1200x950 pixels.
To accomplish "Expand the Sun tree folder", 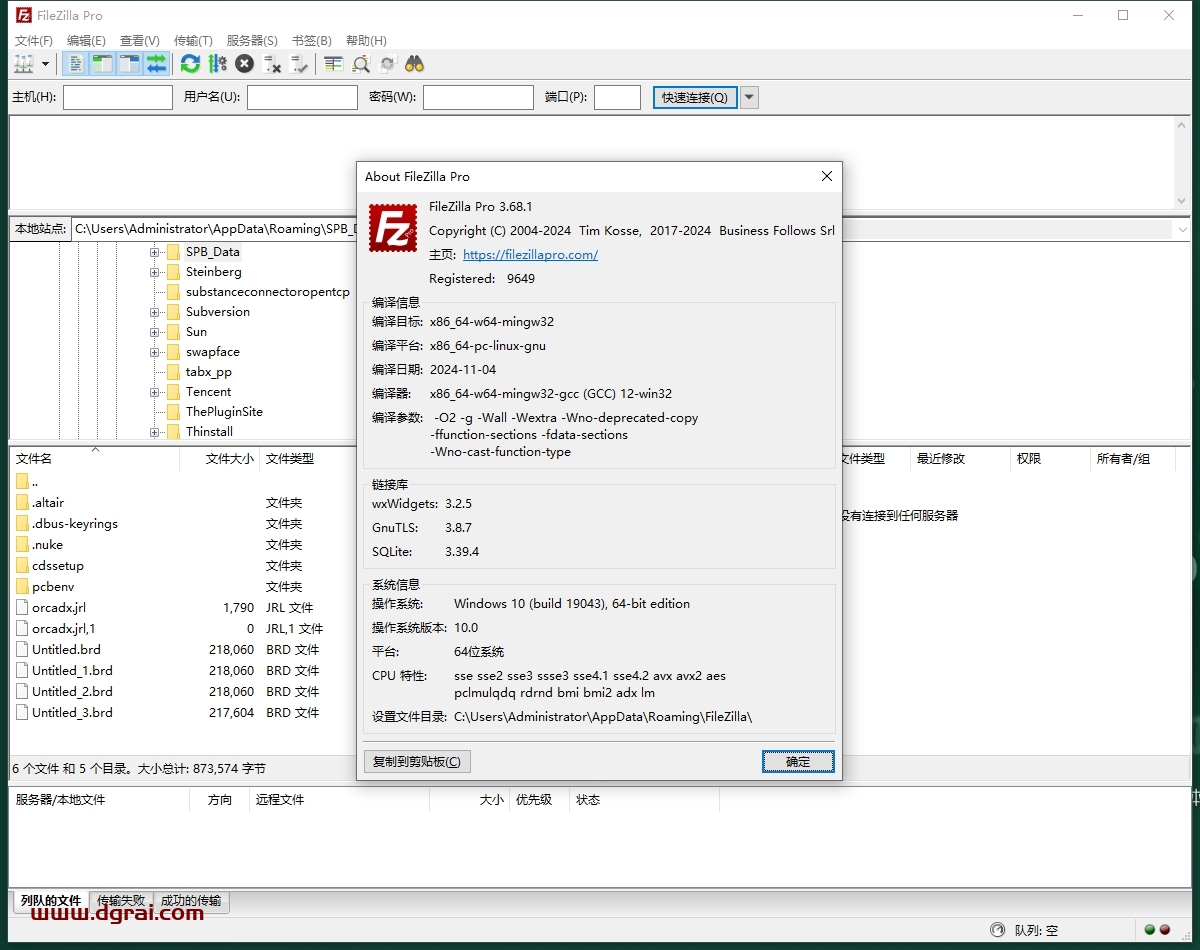I will [x=155, y=332].
